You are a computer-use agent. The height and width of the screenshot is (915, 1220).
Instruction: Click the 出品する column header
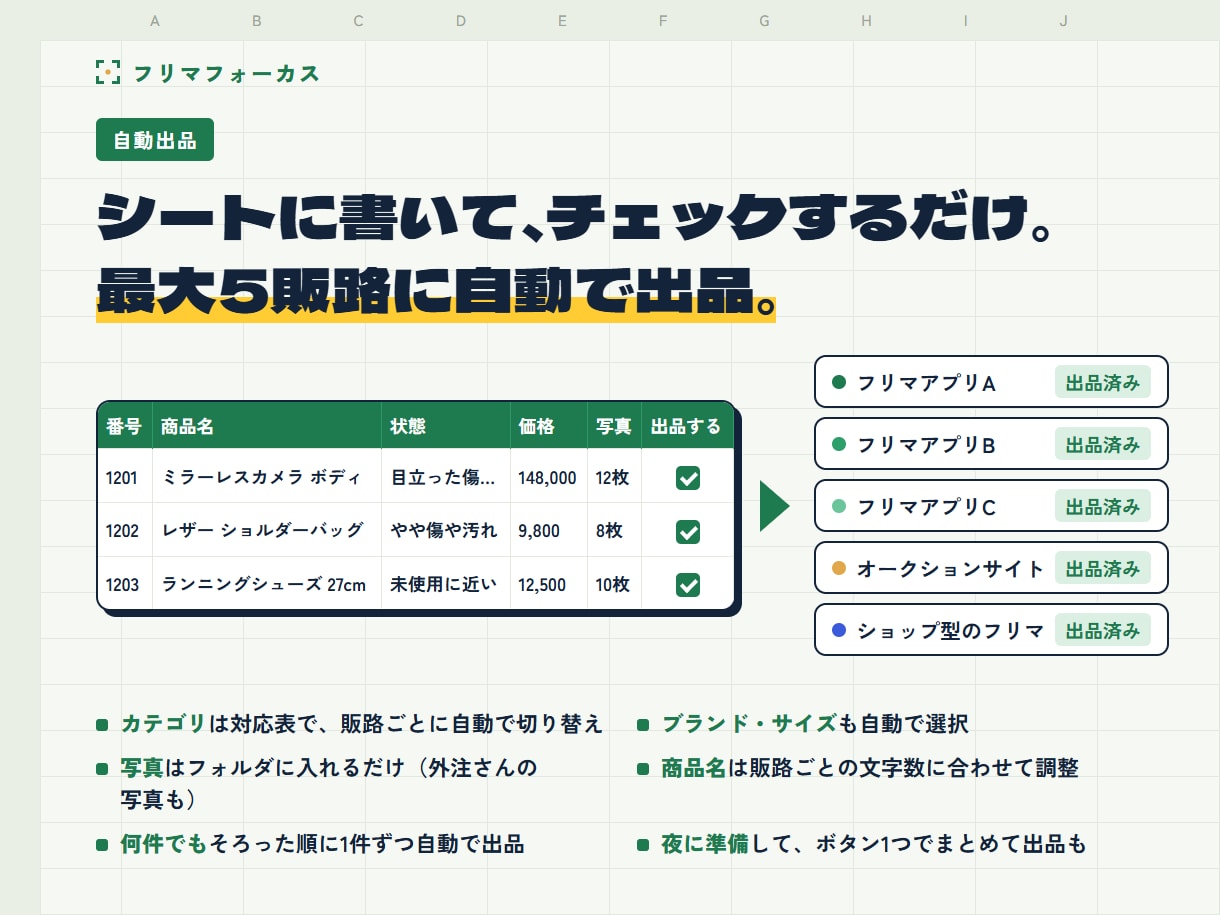click(x=687, y=426)
